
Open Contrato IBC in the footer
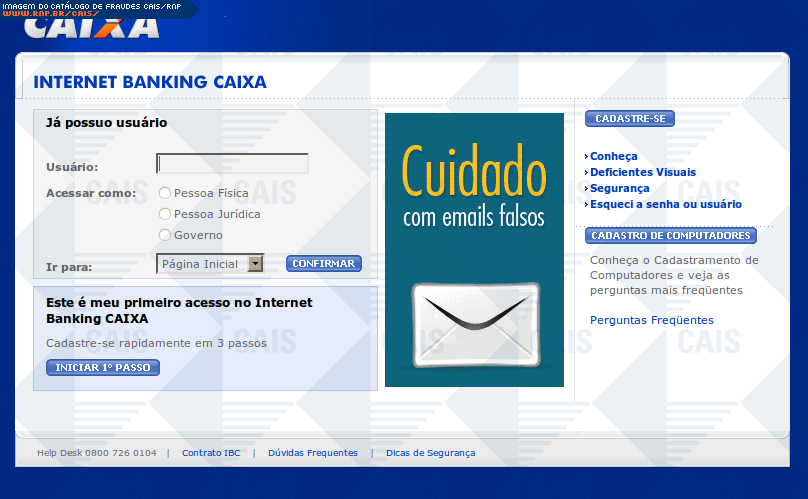211,453
